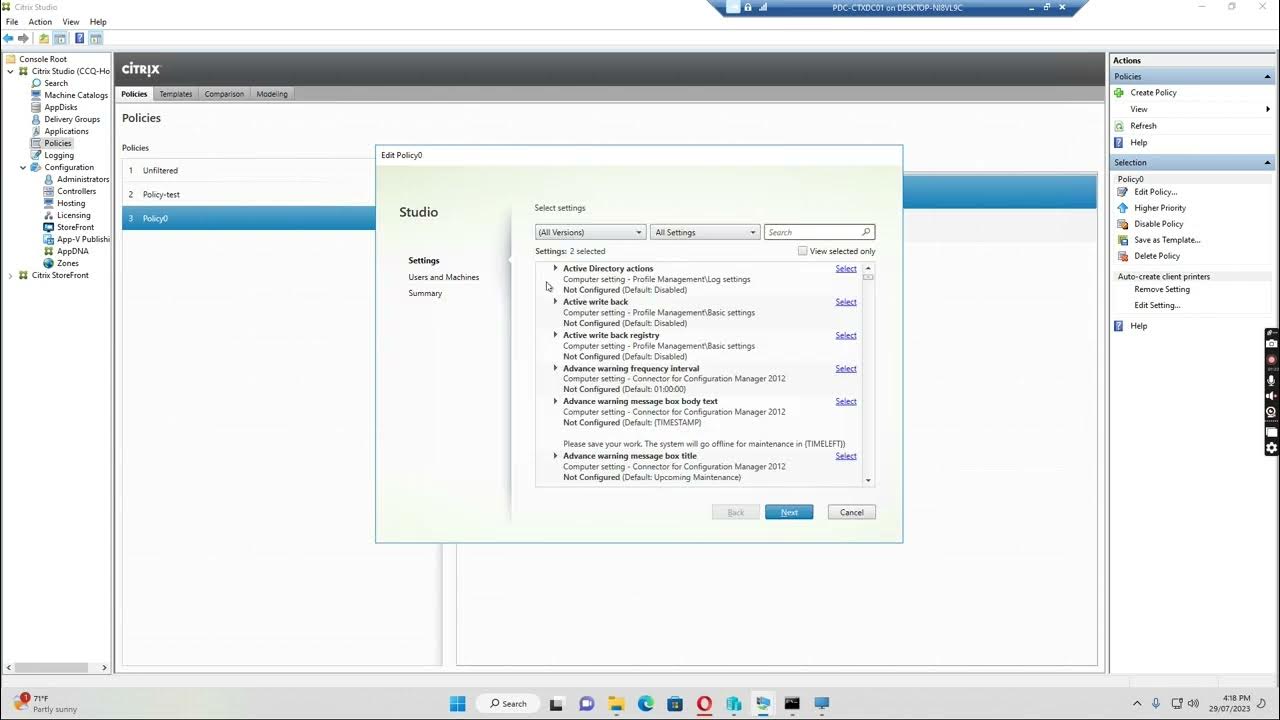Image resolution: width=1280 pixels, height=720 pixels.
Task: Click the Back arrow in the MMC toolbar
Action: [9, 38]
